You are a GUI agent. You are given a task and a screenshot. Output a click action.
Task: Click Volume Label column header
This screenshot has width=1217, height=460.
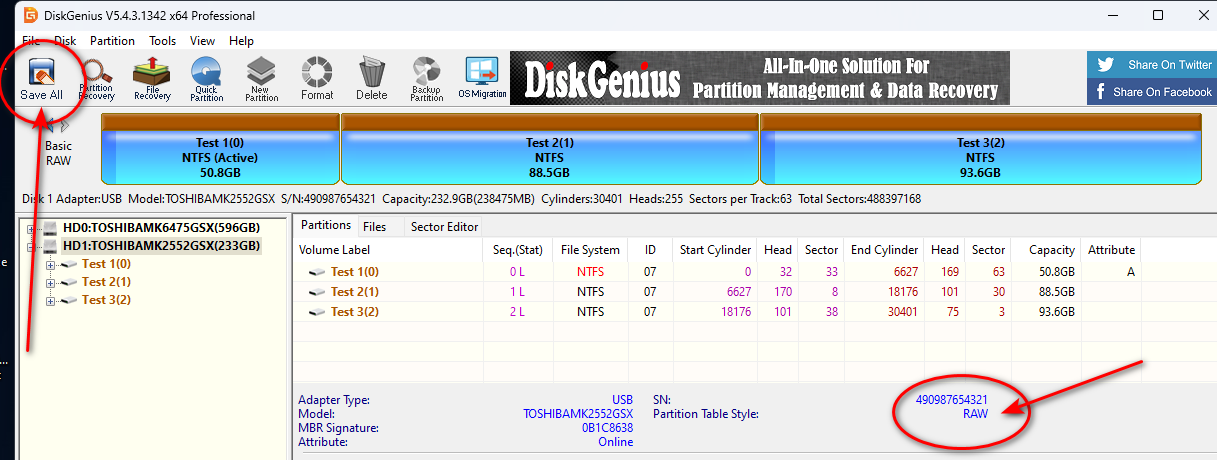387,250
